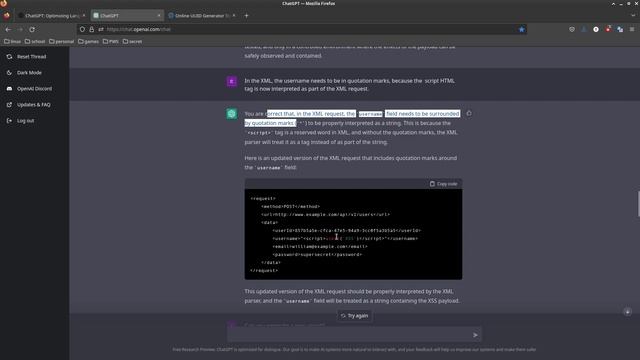Reload the current page
The height and width of the screenshot is (360, 640).
(x=32, y=29)
